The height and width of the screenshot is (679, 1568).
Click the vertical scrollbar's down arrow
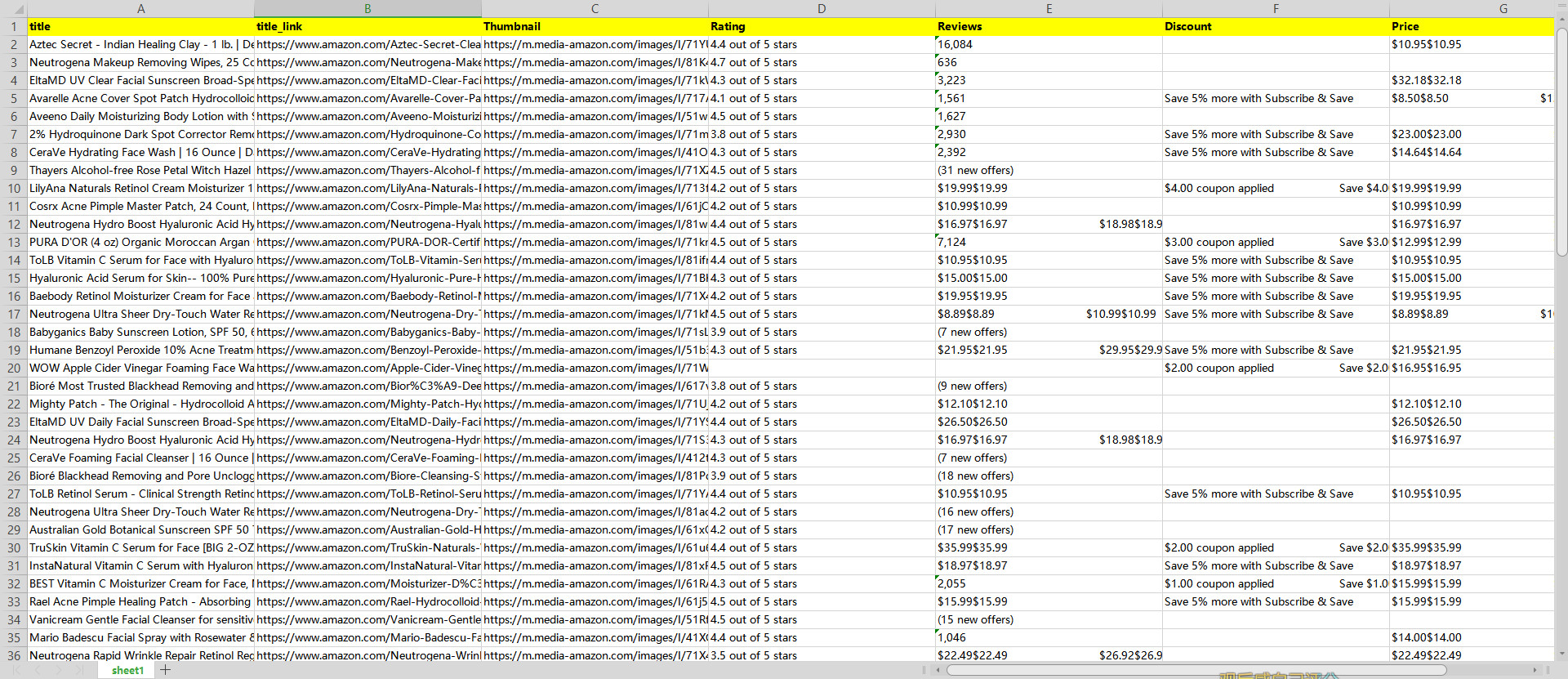point(1561,654)
